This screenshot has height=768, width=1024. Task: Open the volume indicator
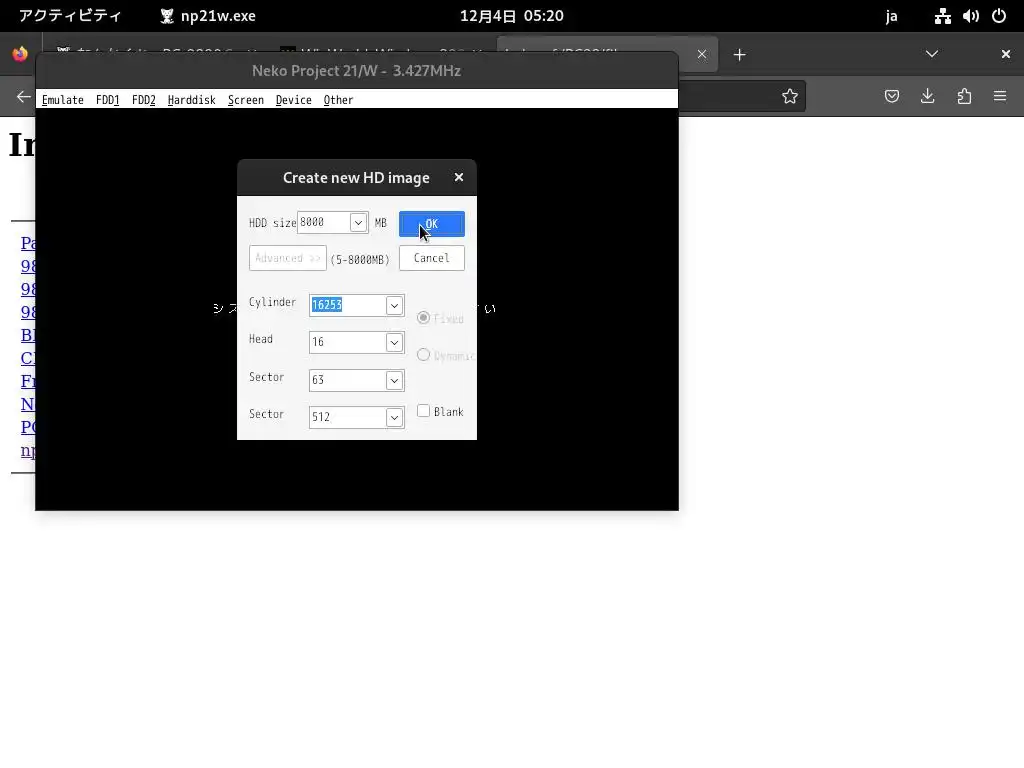[x=970, y=16]
